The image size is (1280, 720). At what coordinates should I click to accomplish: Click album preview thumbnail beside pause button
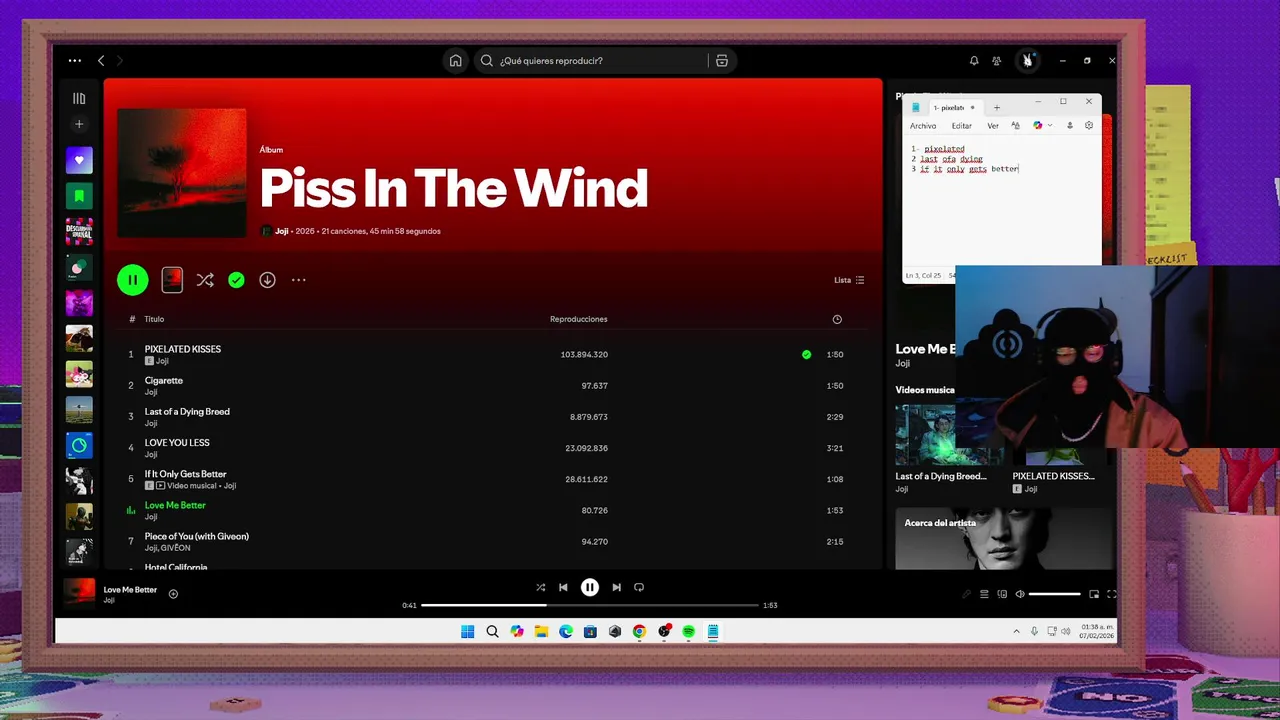172,280
